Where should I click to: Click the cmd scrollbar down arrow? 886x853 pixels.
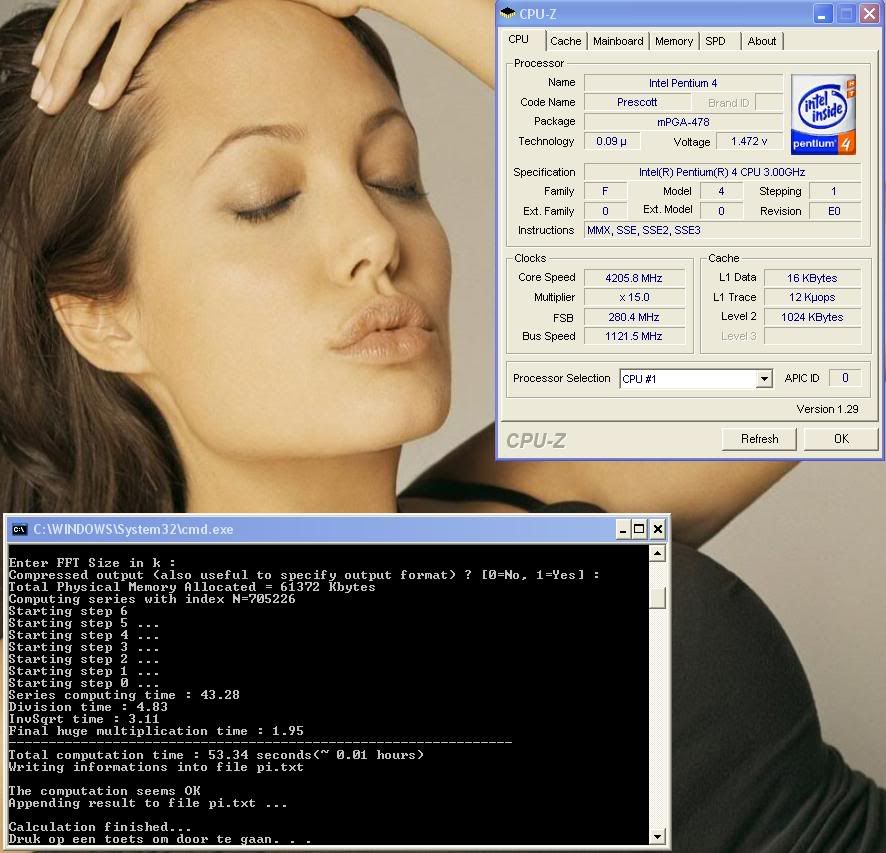click(x=657, y=836)
